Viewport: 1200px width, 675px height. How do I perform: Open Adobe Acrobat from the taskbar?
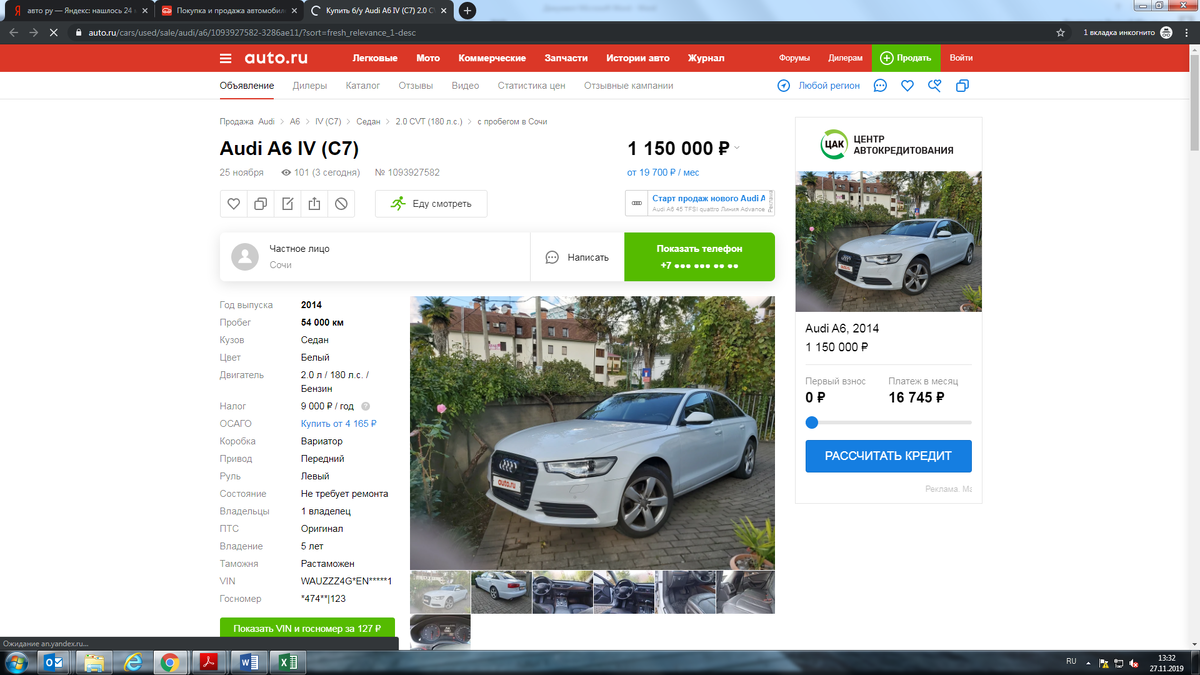(211, 662)
